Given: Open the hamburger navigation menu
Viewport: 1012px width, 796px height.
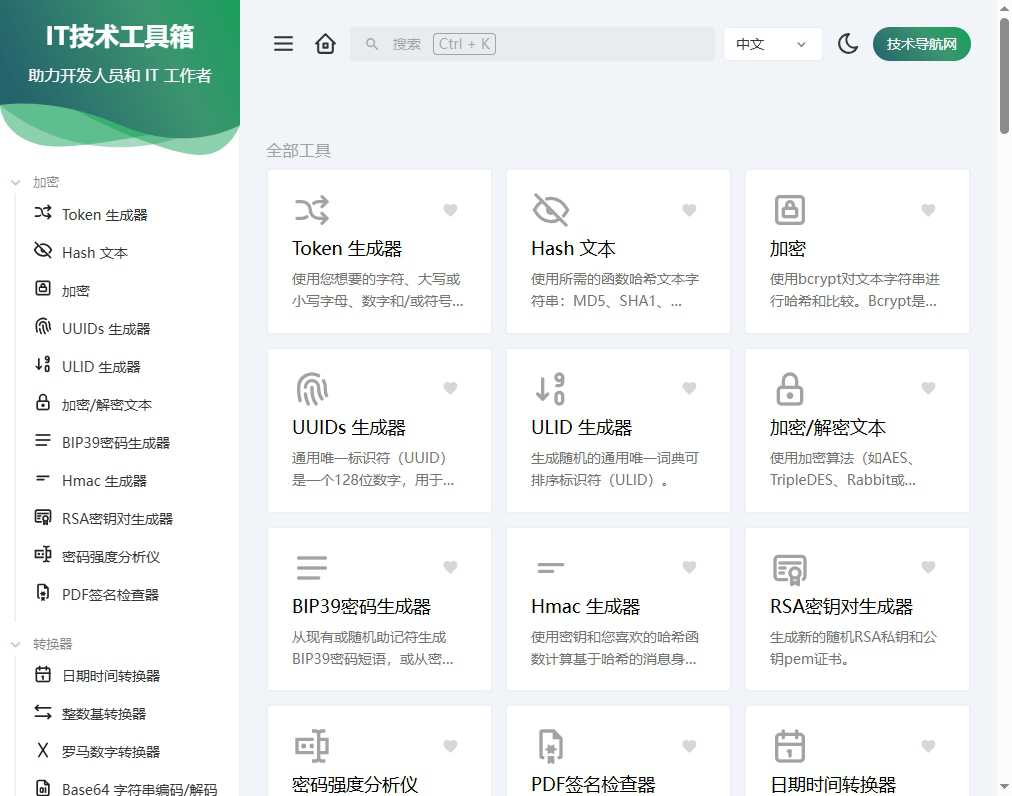Looking at the screenshot, I should [x=283, y=44].
